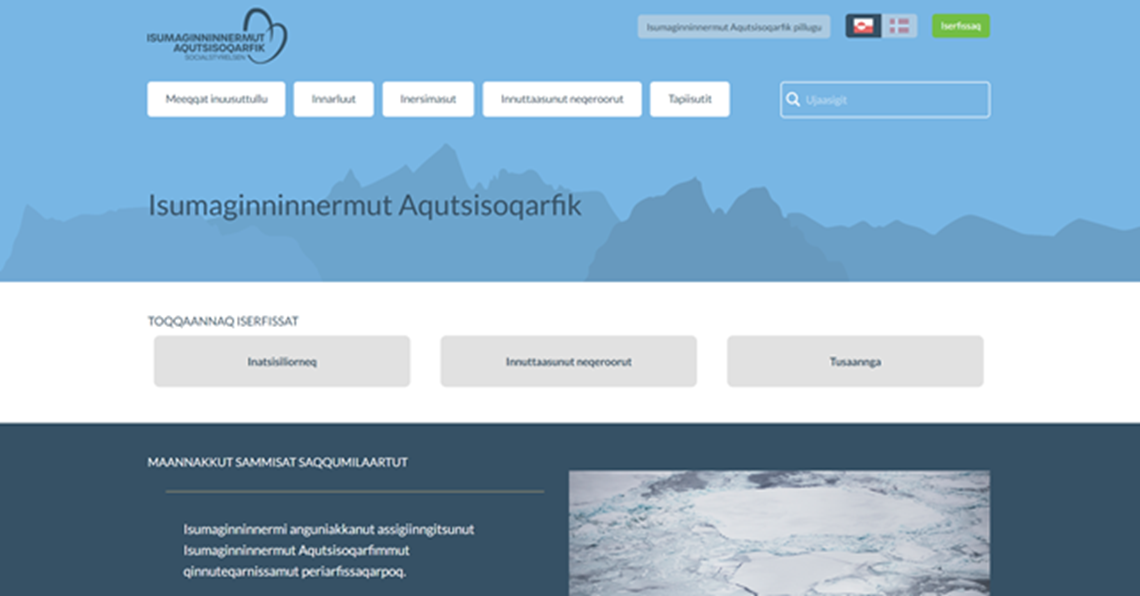Click the Maannakkut sammisat saqqumilaartut heading
1140x596 pixels.
coord(277,463)
